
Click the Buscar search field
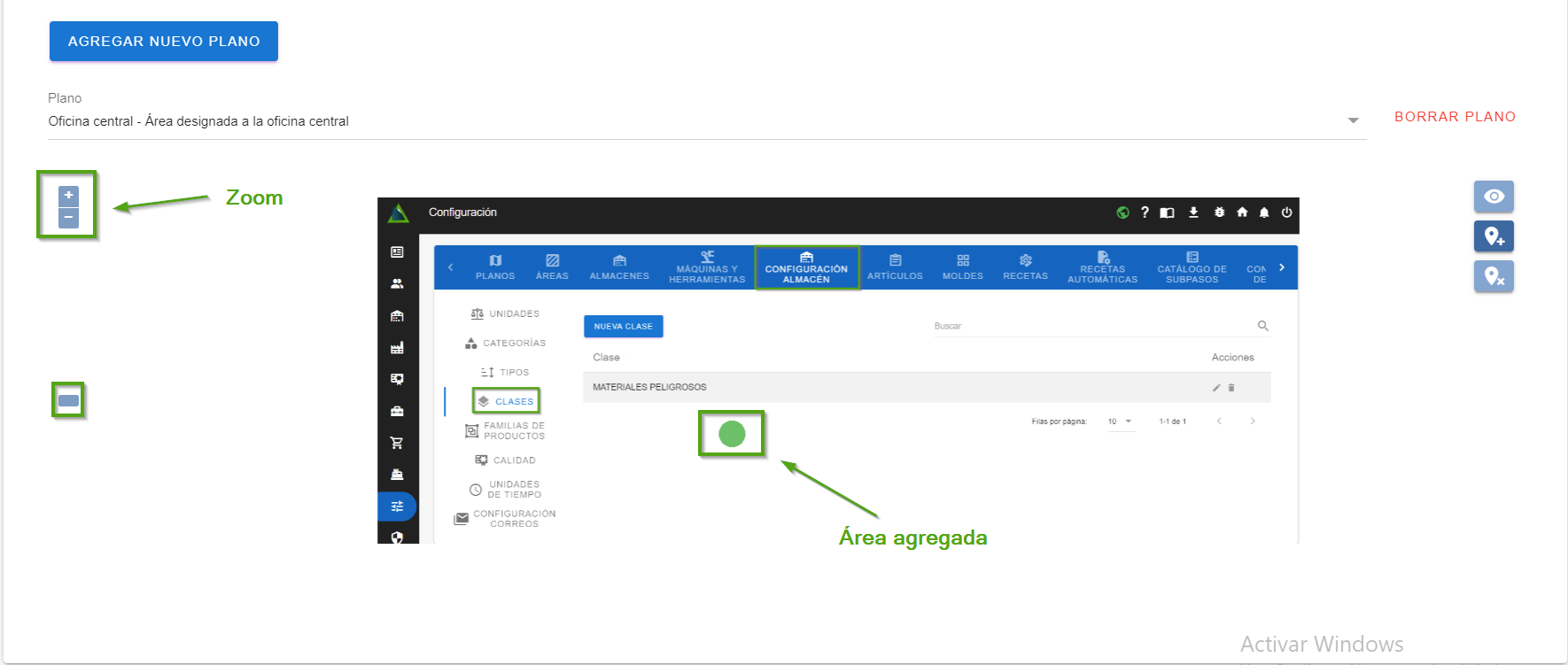pyautogui.click(x=1093, y=326)
